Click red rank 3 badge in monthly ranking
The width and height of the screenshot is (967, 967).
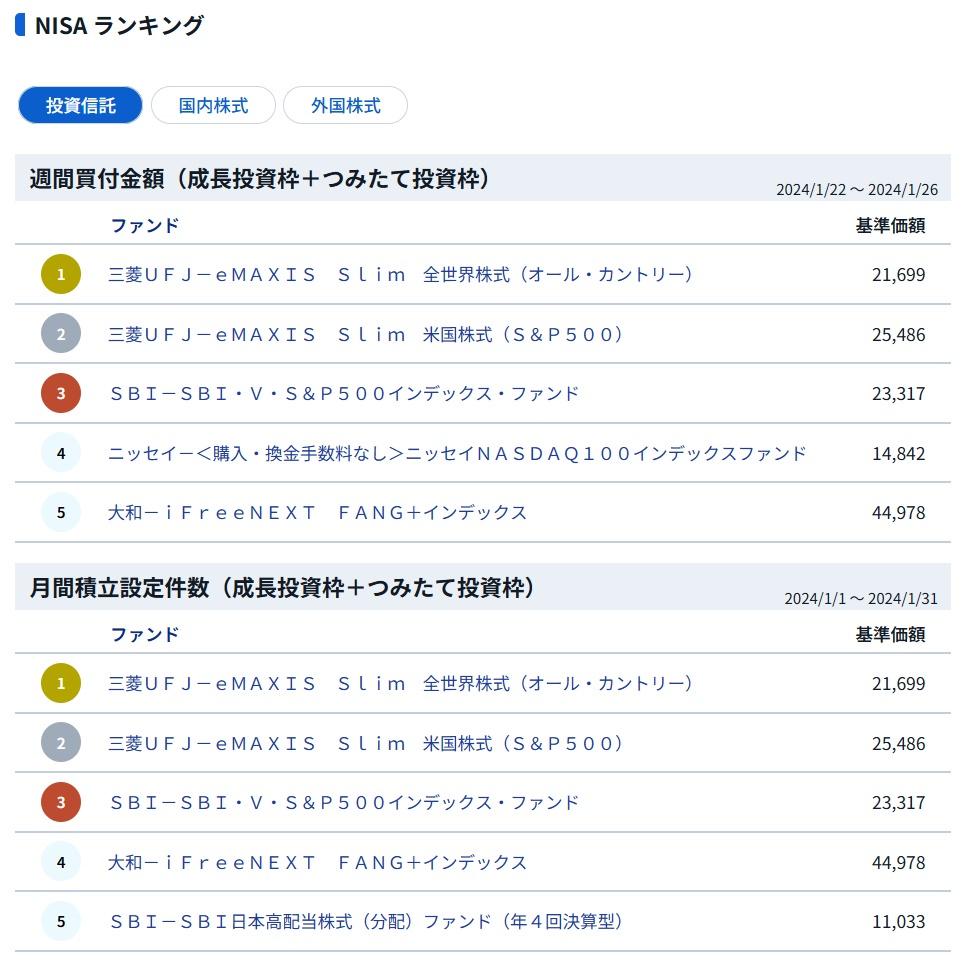61,802
